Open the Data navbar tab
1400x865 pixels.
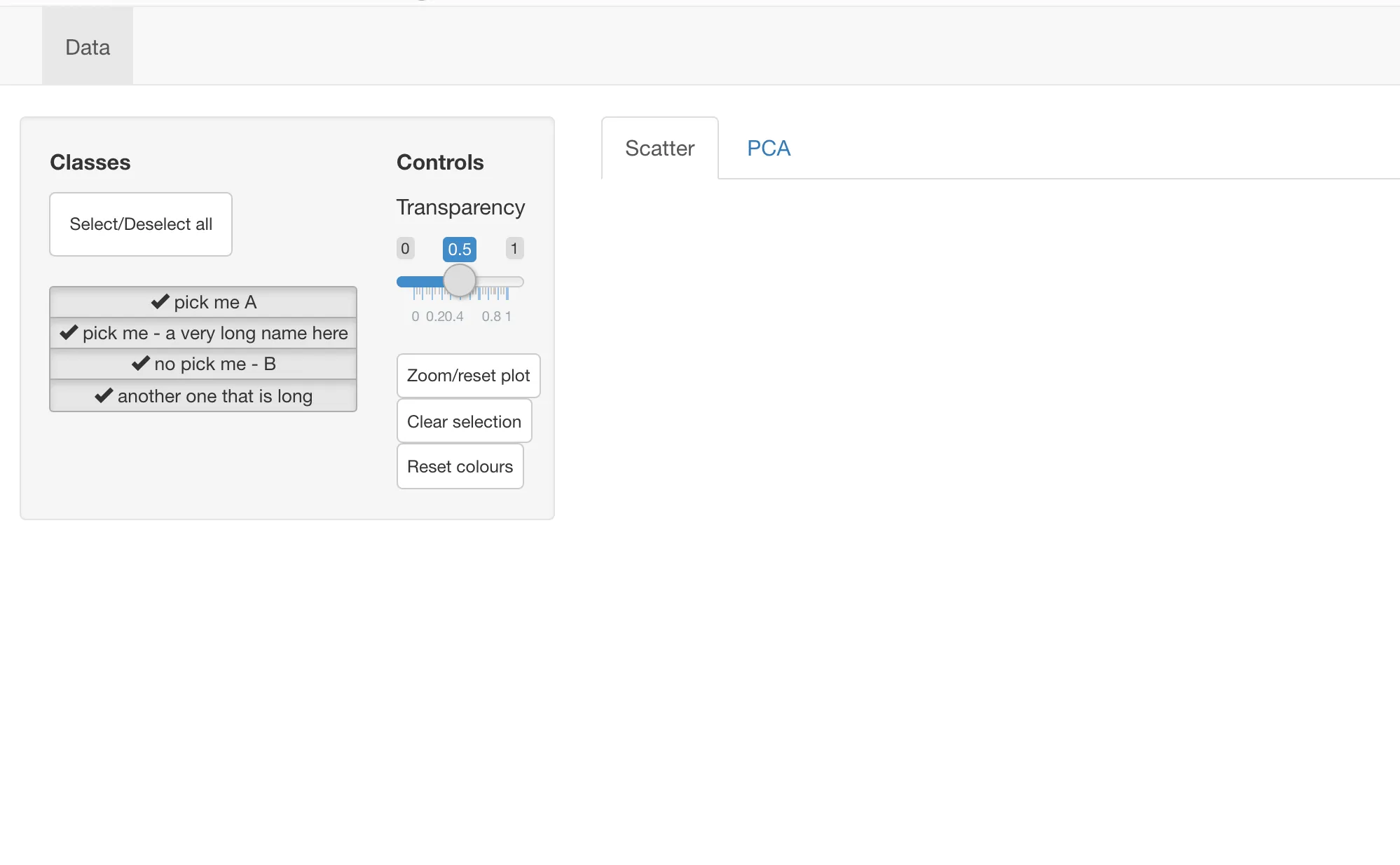pos(88,47)
